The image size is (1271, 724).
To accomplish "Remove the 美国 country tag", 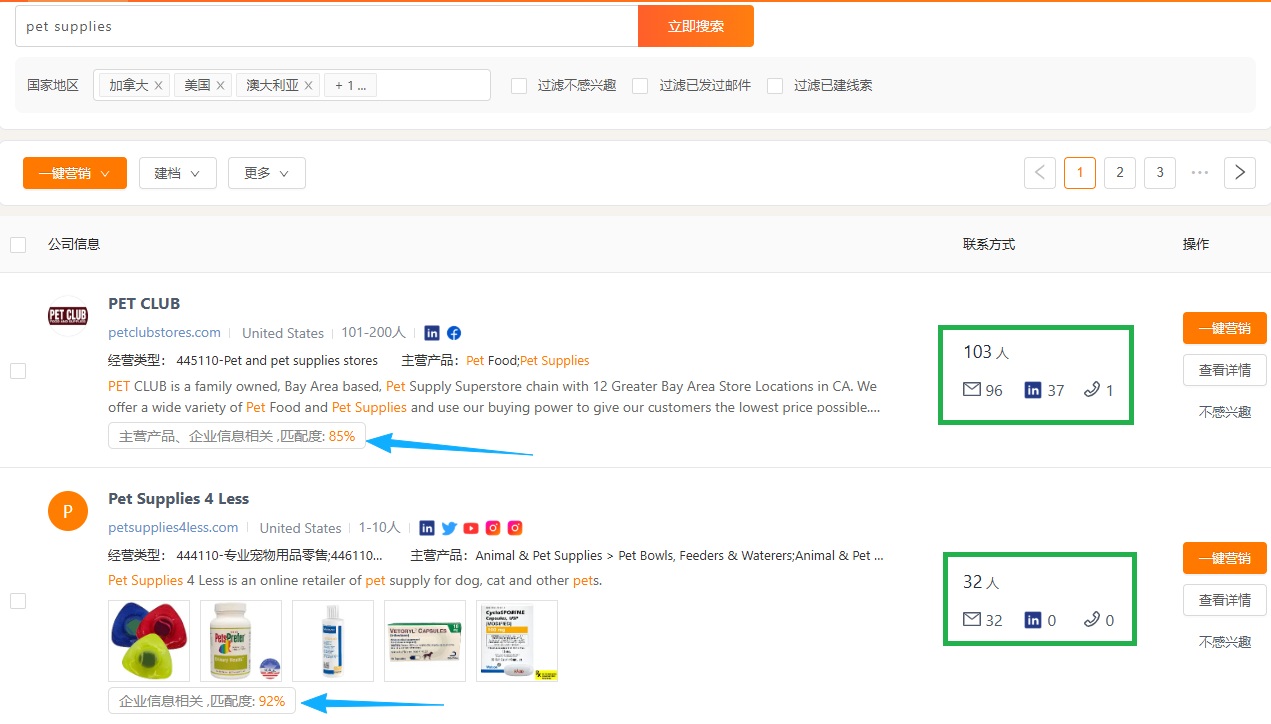I will pyautogui.click(x=221, y=86).
